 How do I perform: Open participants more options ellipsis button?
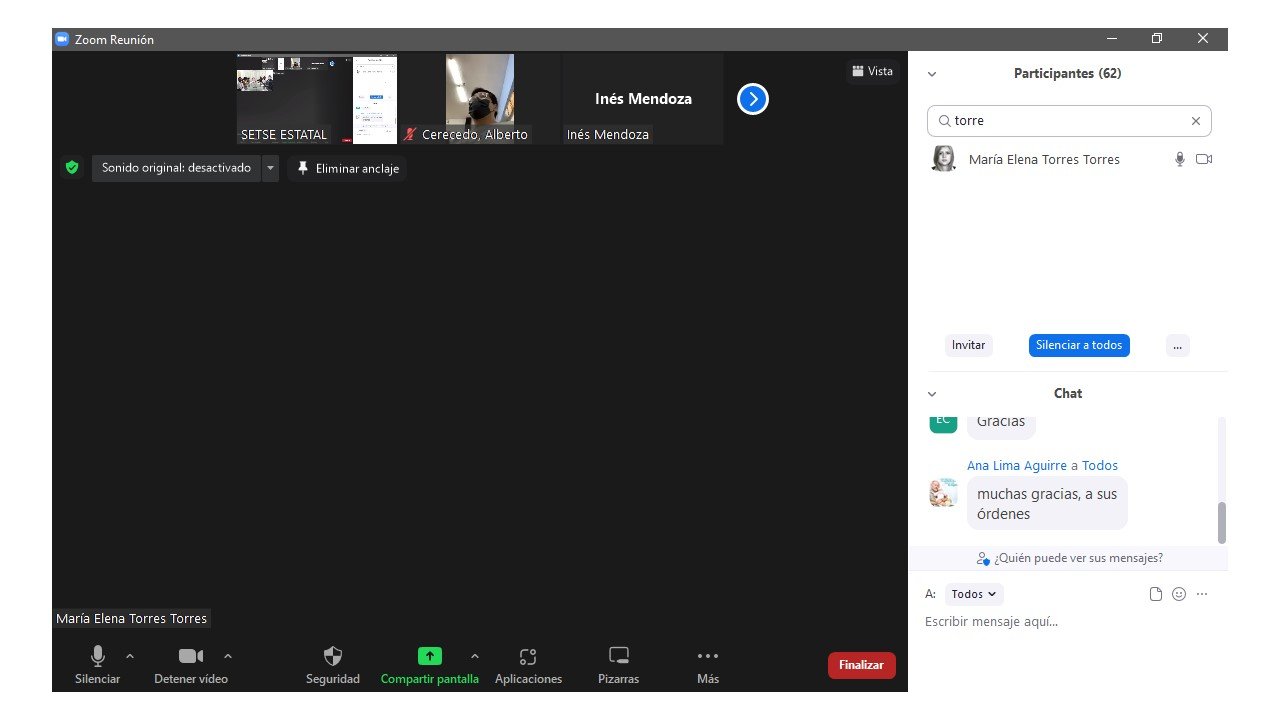pos(1177,345)
